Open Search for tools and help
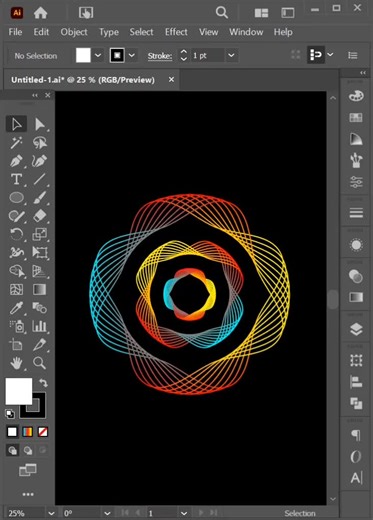Screen dimensions: 373x520 pyautogui.click(x=222, y=13)
